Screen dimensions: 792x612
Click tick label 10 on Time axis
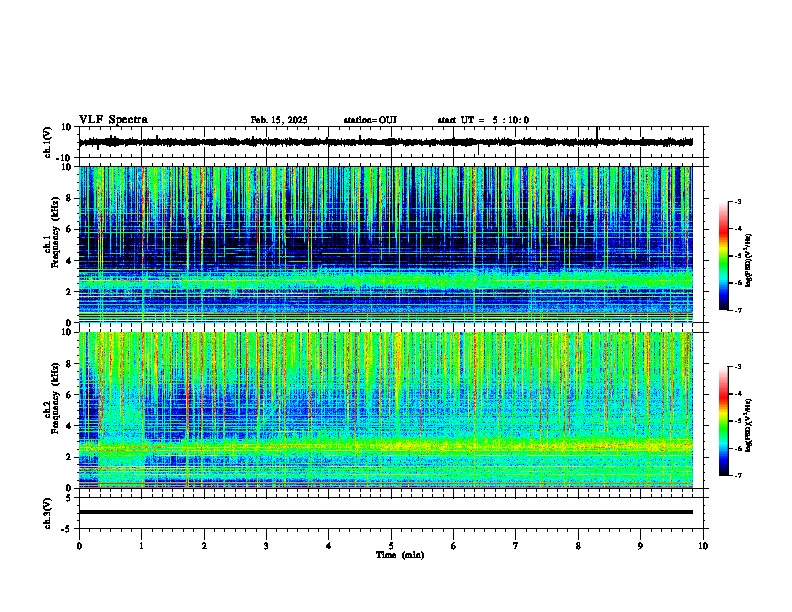point(703,546)
